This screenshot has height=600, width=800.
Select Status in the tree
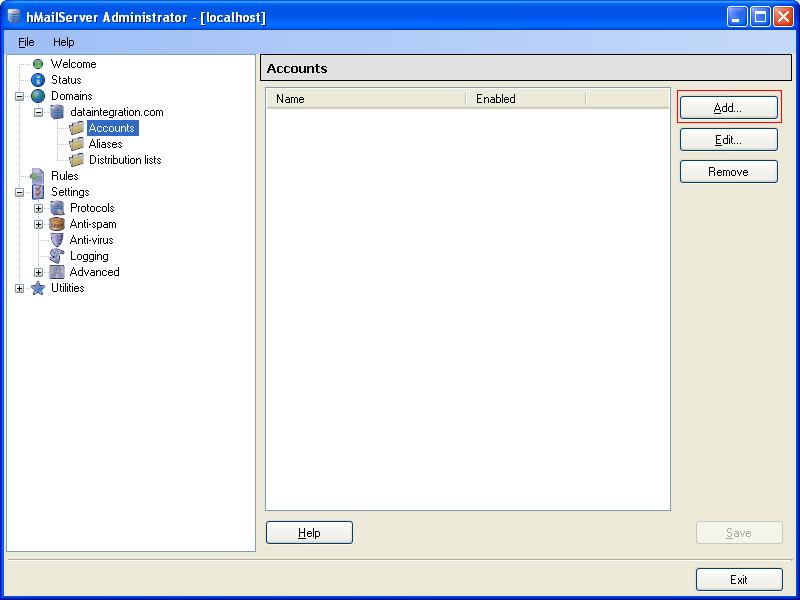tap(66, 80)
